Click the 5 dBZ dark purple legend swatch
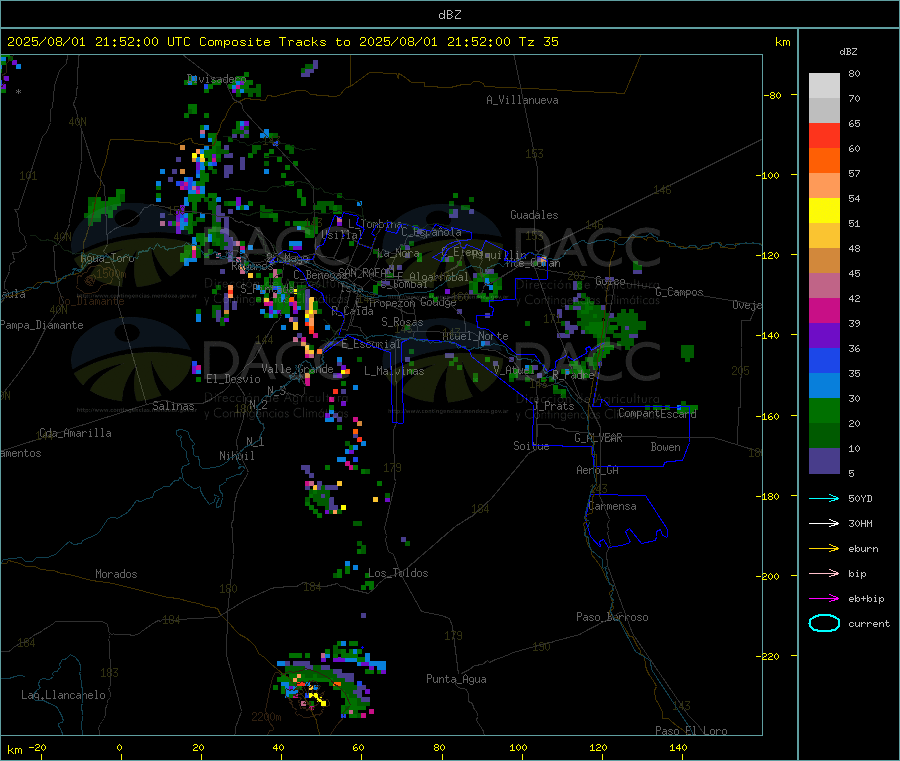The height and width of the screenshot is (761, 900). (x=824, y=461)
